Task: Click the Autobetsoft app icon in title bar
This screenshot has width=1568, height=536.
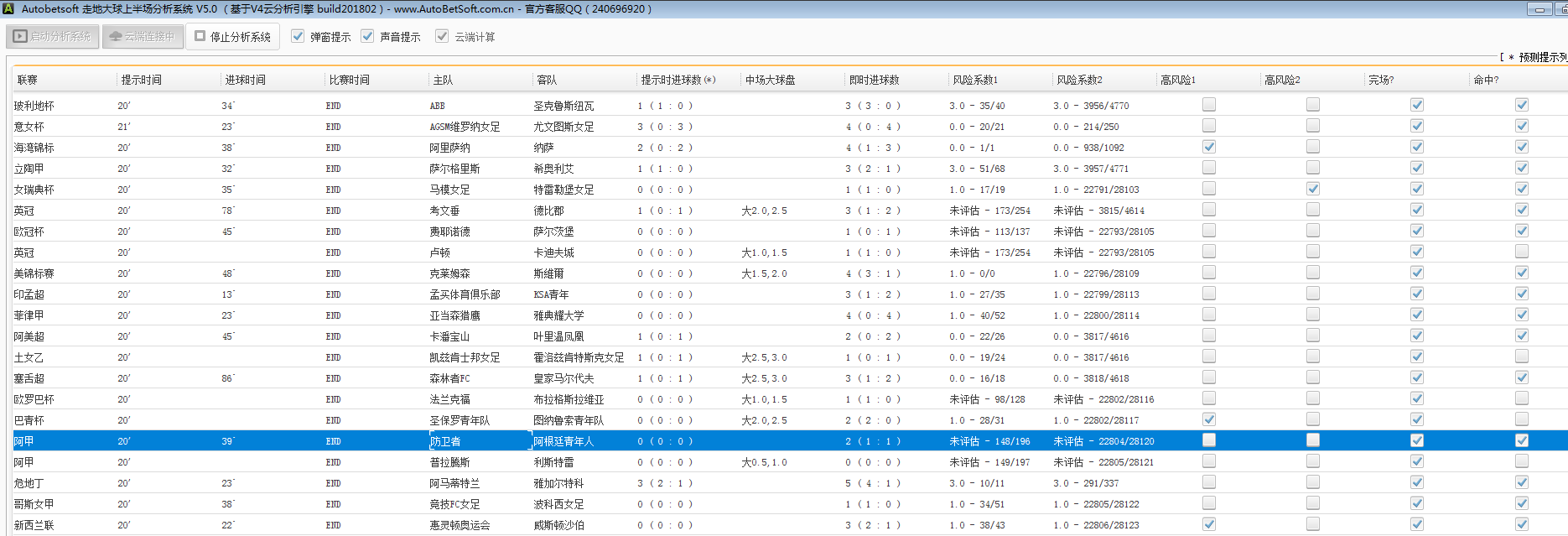Action: pyautogui.click(x=8, y=8)
